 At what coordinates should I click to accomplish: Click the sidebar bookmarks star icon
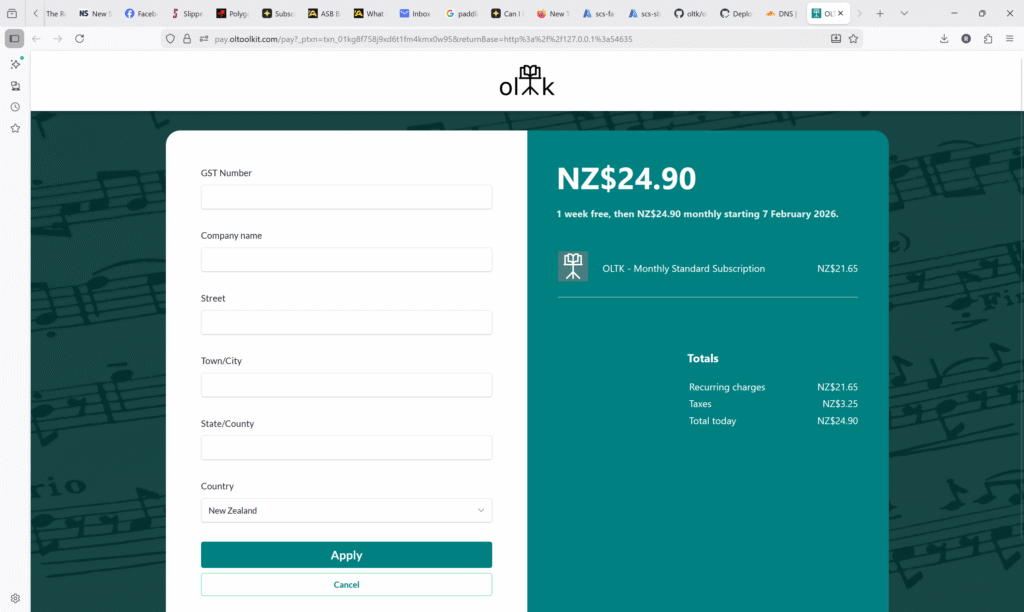(x=15, y=128)
